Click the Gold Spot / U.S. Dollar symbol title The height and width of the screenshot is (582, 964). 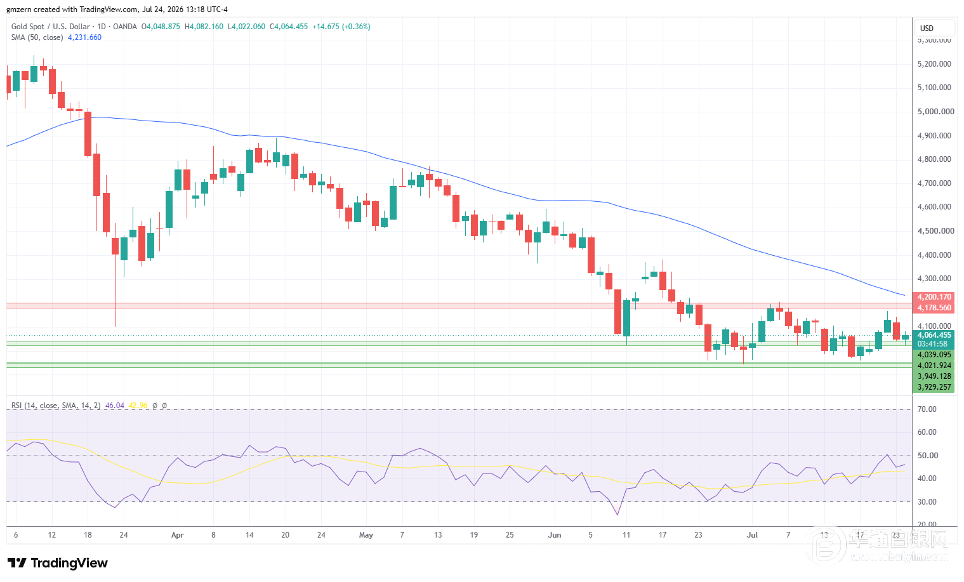[x=50, y=26]
